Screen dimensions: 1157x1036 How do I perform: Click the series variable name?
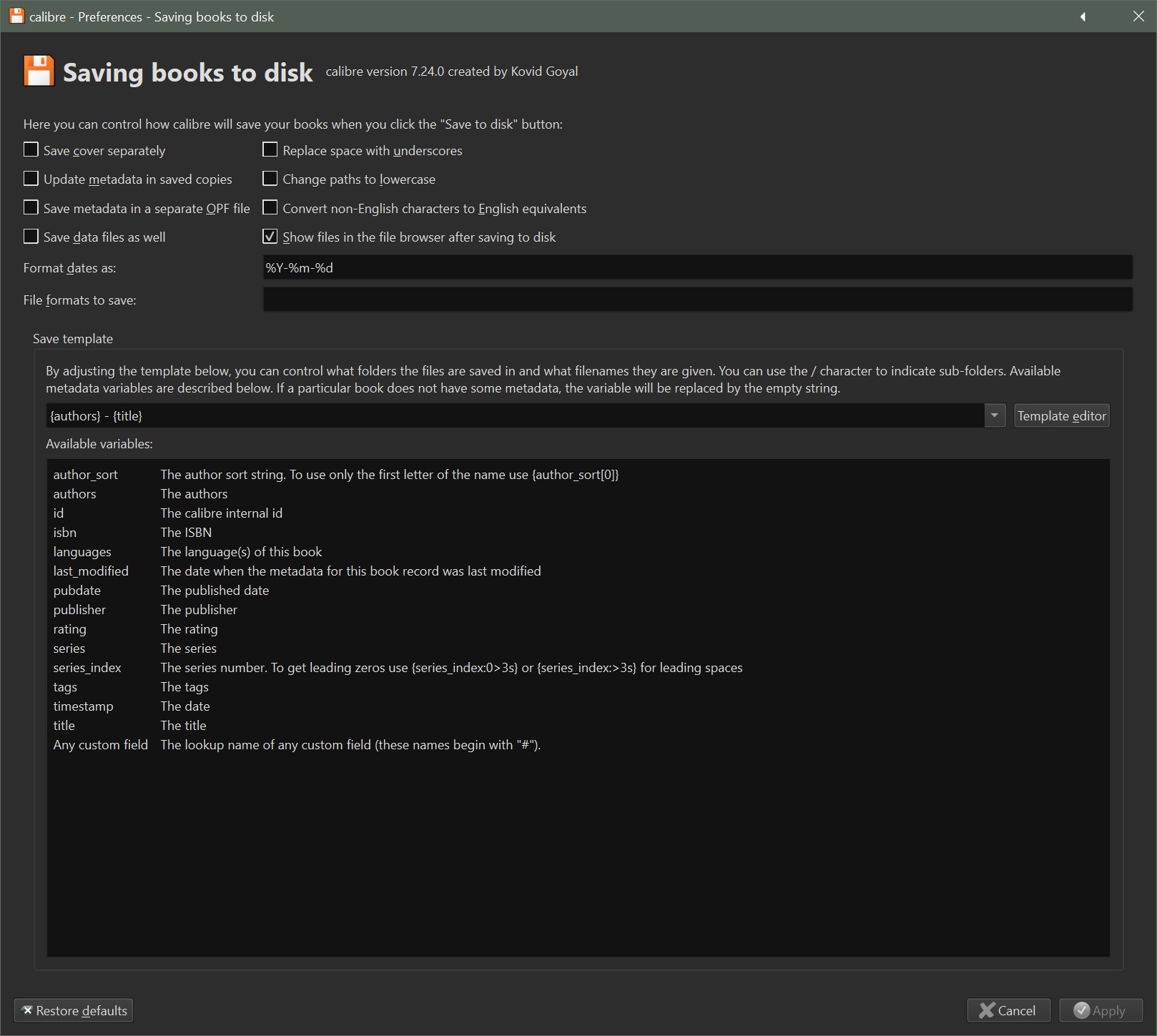click(x=69, y=648)
